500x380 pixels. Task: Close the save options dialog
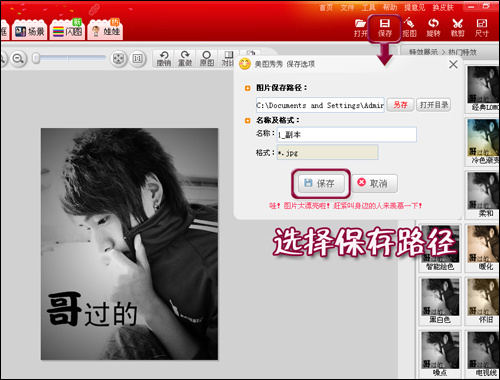453,64
